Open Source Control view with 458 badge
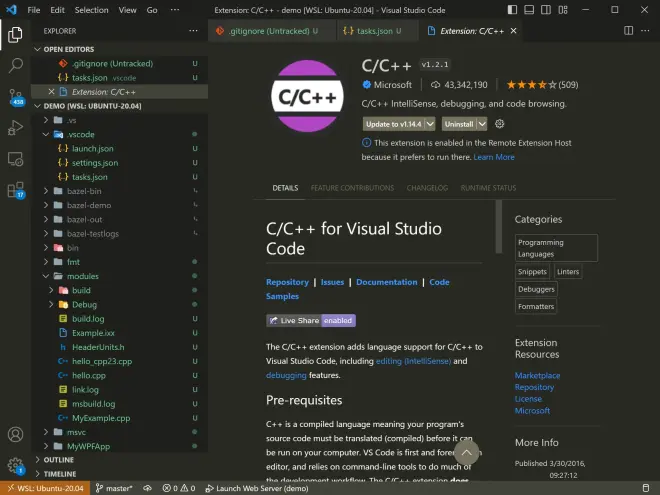The width and height of the screenshot is (660, 495). (x=16, y=97)
